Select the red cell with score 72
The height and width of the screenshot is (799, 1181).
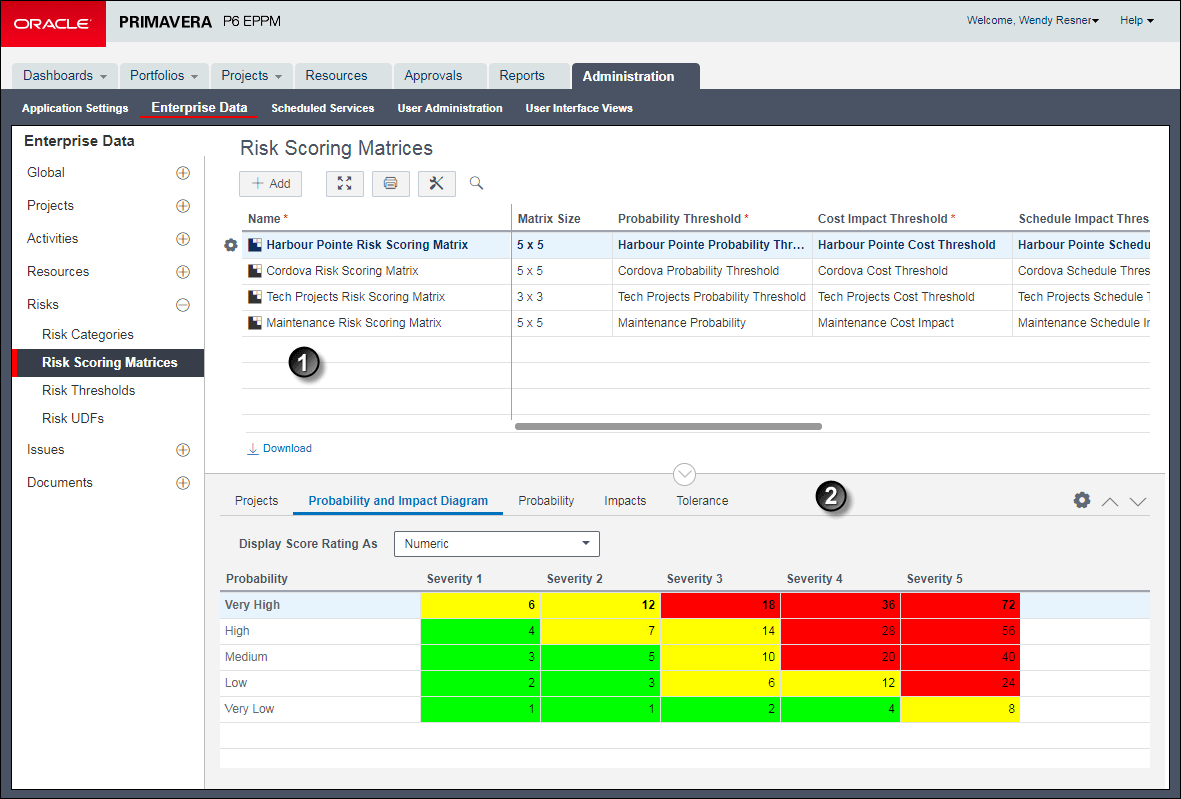(960, 605)
